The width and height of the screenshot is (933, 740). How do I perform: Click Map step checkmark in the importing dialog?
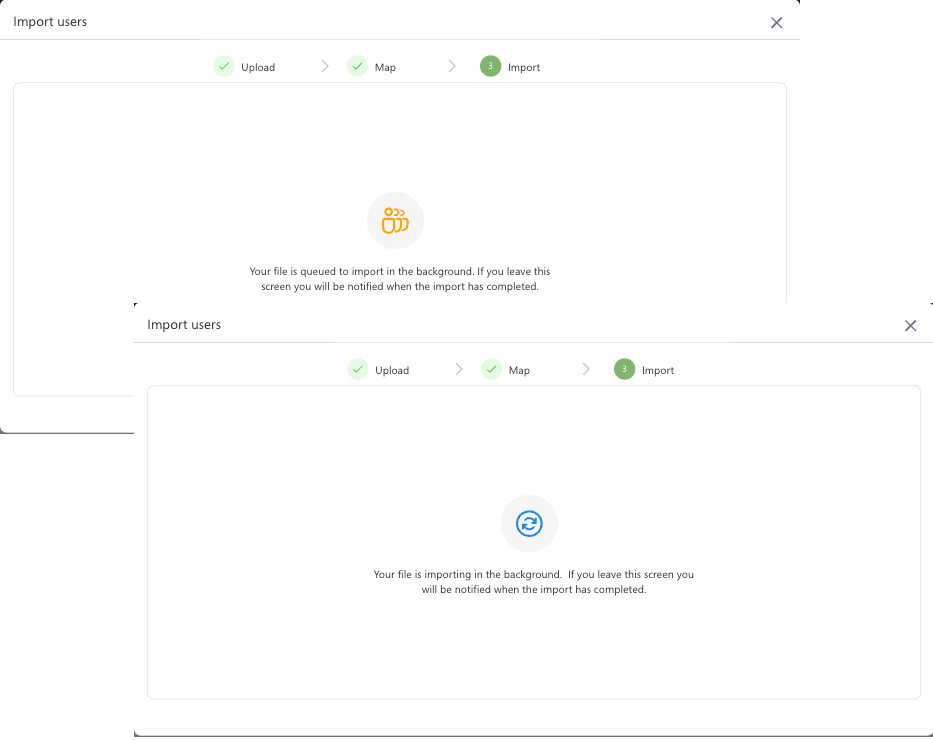(x=491, y=370)
